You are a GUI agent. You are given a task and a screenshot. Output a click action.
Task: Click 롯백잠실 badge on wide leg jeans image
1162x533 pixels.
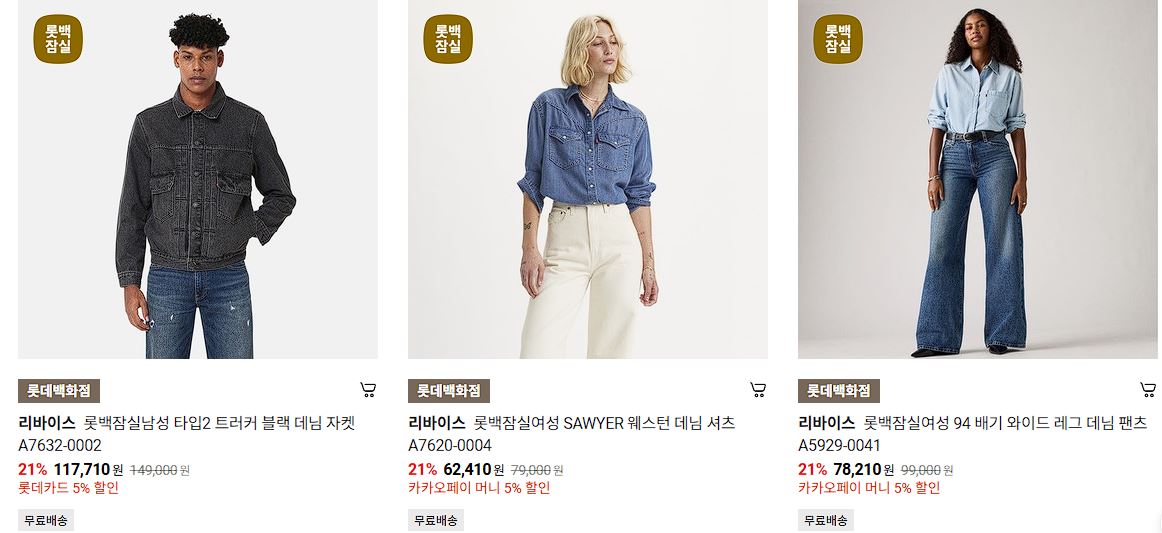(837, 39)
